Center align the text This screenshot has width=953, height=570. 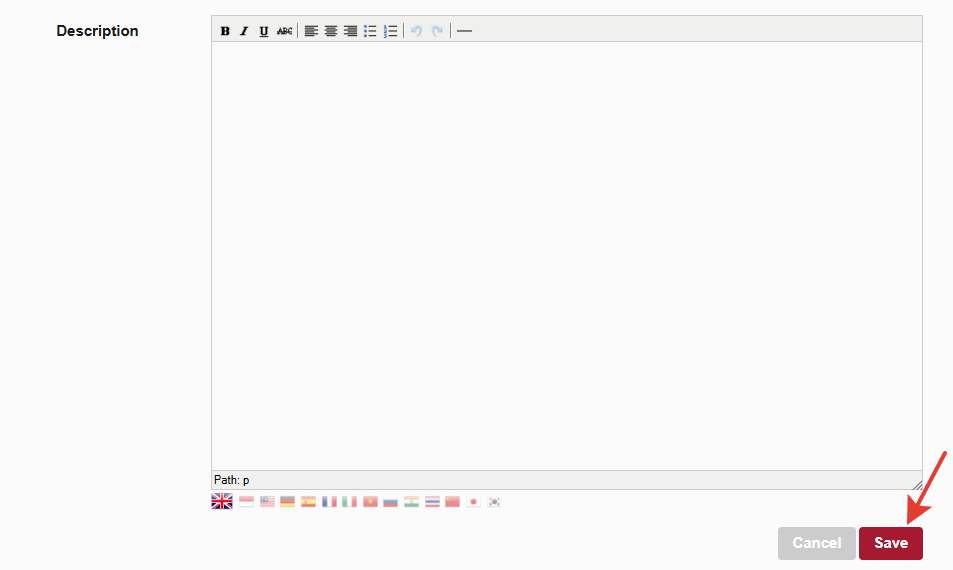(331, 31)
